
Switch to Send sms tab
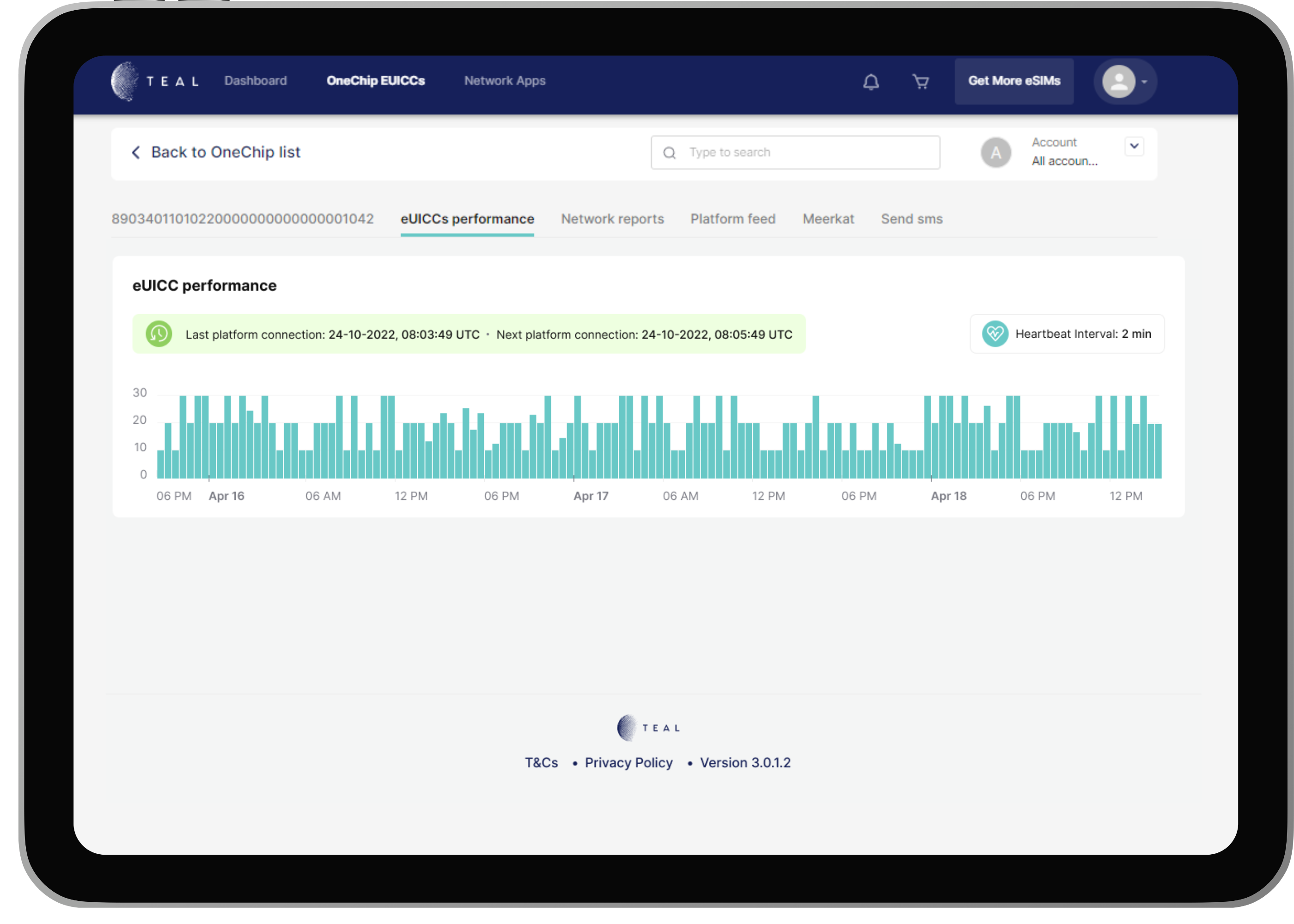pos(912,219)
